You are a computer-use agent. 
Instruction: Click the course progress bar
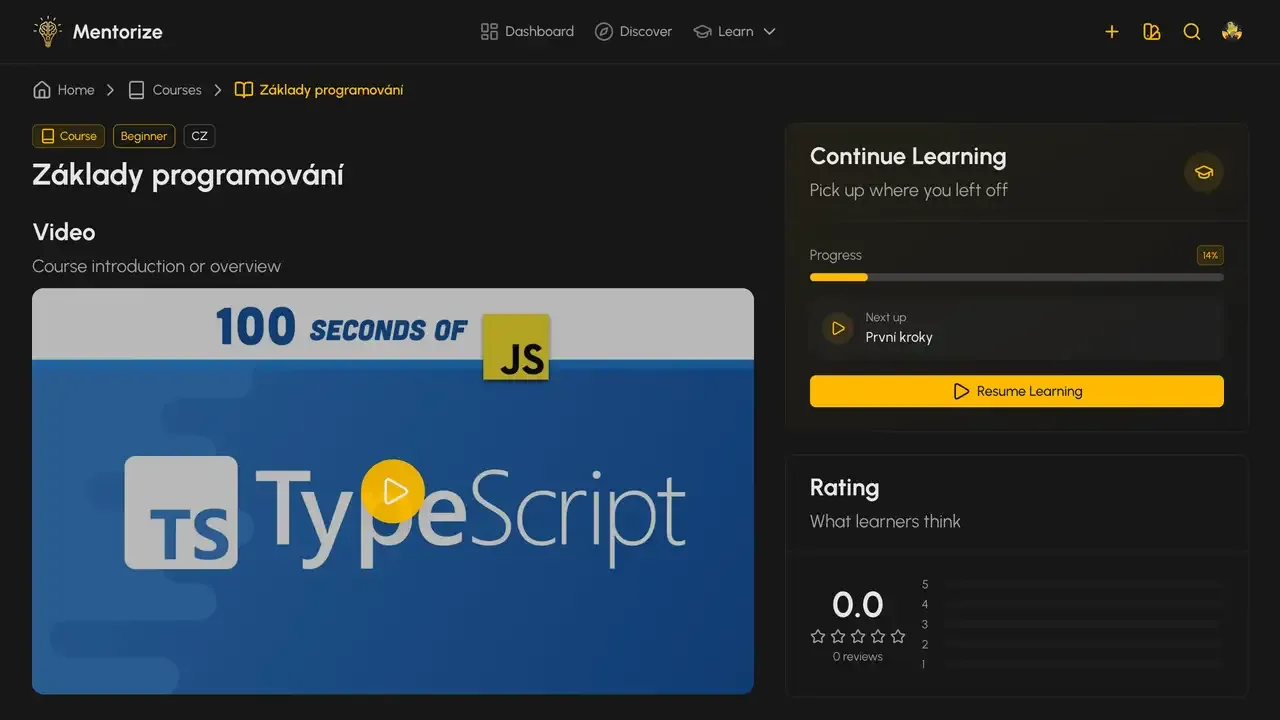click(1017, 277)
